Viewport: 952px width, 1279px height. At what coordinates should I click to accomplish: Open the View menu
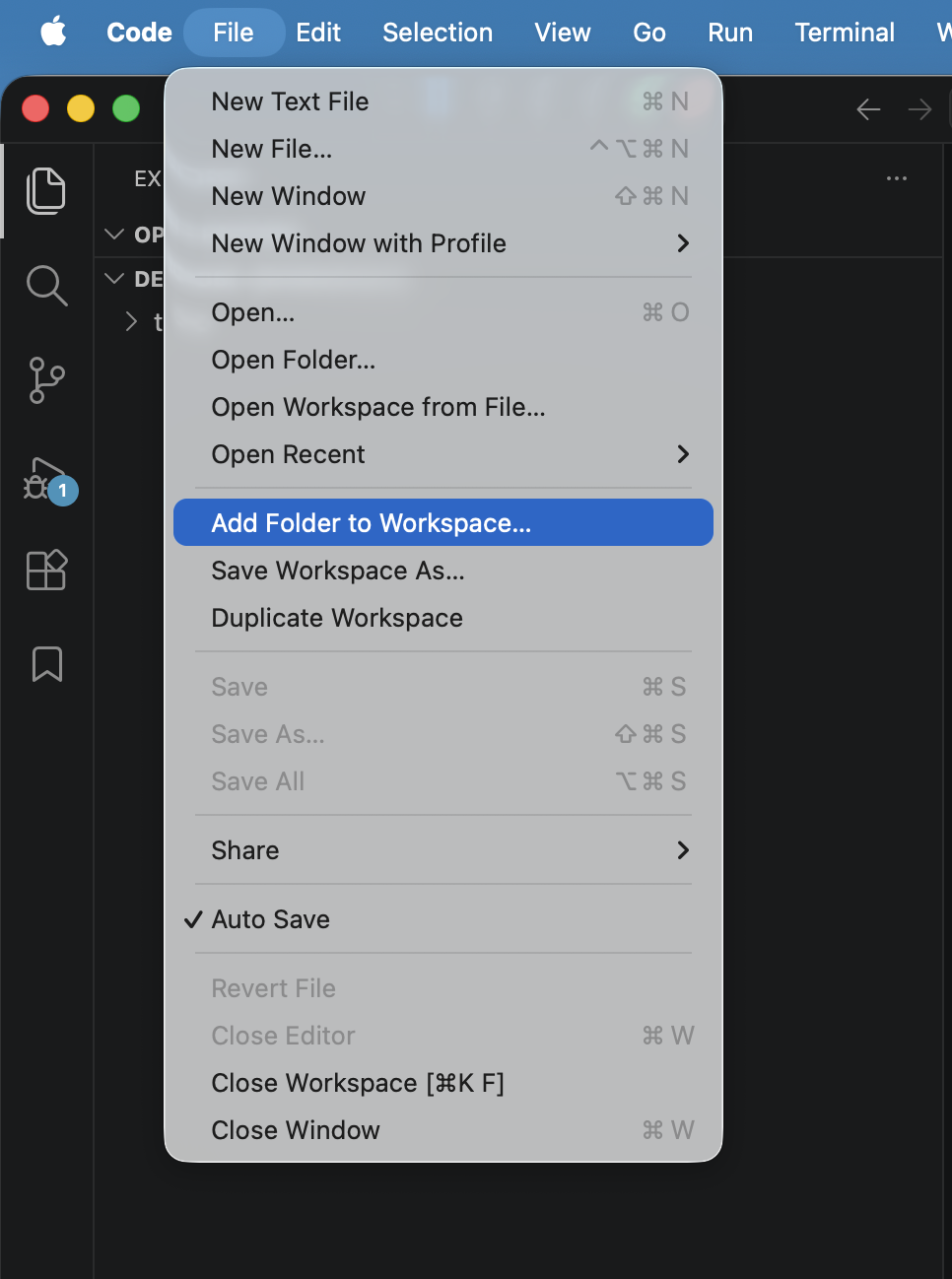(563, 33)
